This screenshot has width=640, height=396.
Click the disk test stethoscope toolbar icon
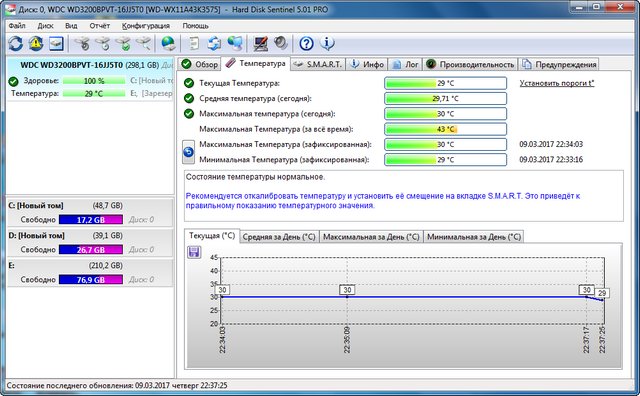(x=82, y=43)
